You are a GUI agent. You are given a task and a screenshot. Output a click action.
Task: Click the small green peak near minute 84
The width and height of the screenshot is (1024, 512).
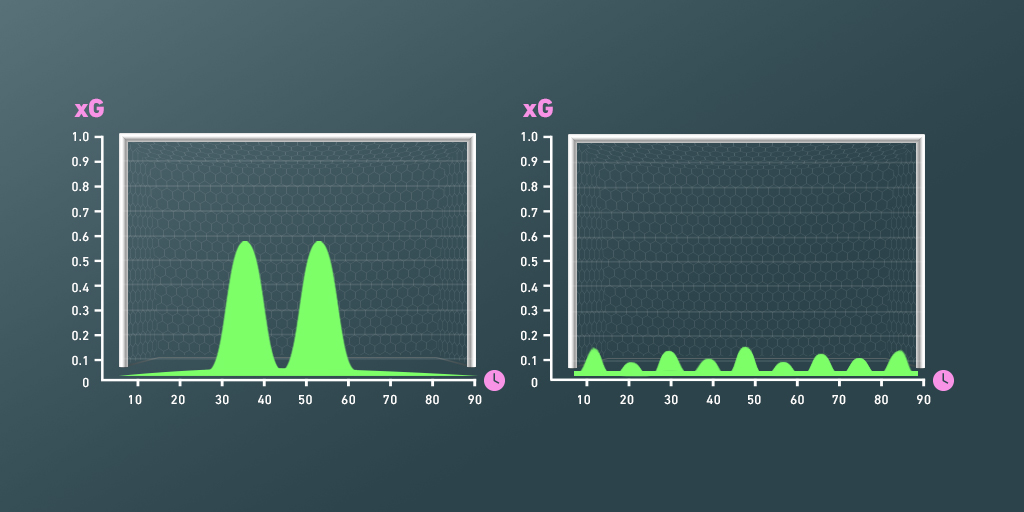pyautogui.click(x=899, y=362)
